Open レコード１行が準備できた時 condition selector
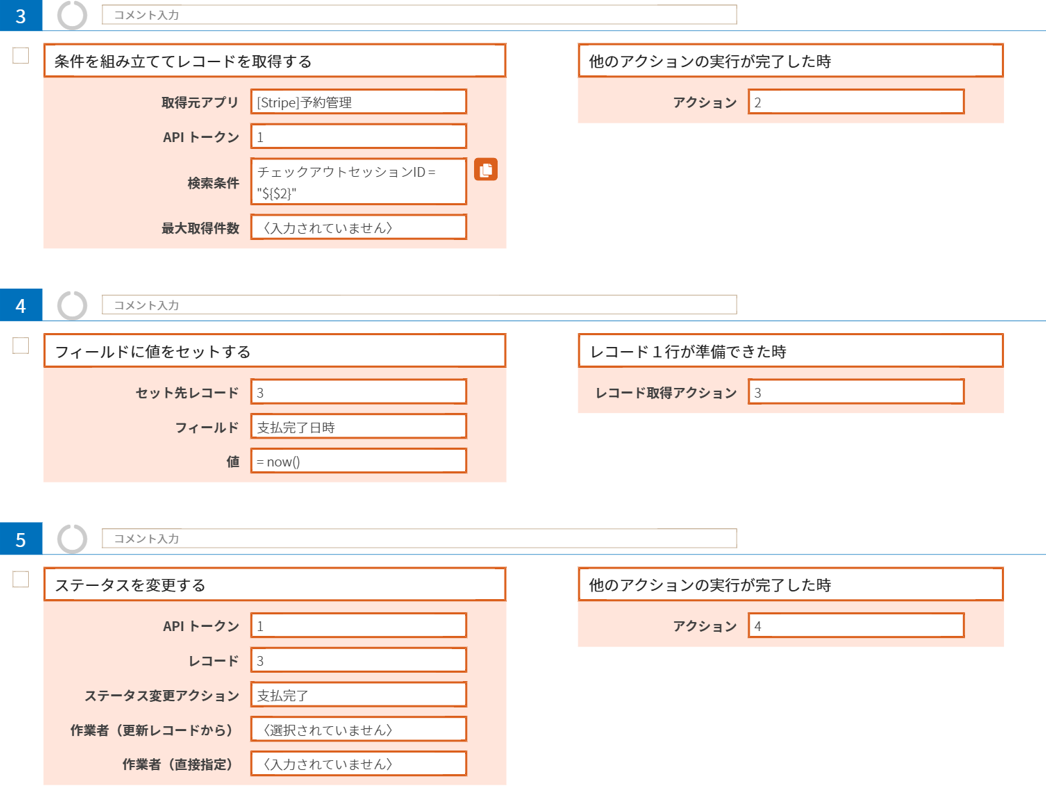The height and width of the screenshot is (803, 1046). click(791, 351)
